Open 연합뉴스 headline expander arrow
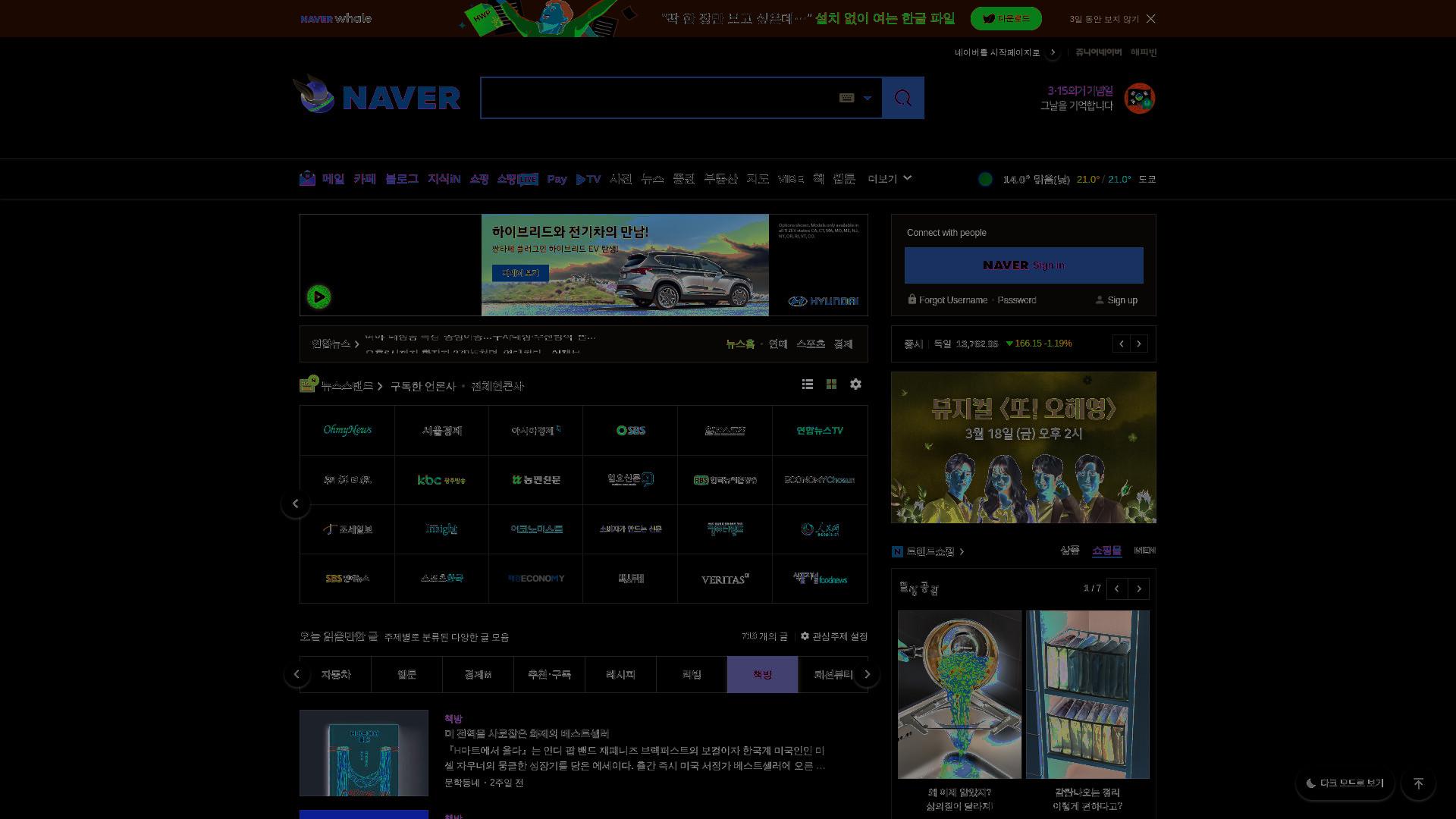Viewport: 1456px width, 819px height. (356, 344)
